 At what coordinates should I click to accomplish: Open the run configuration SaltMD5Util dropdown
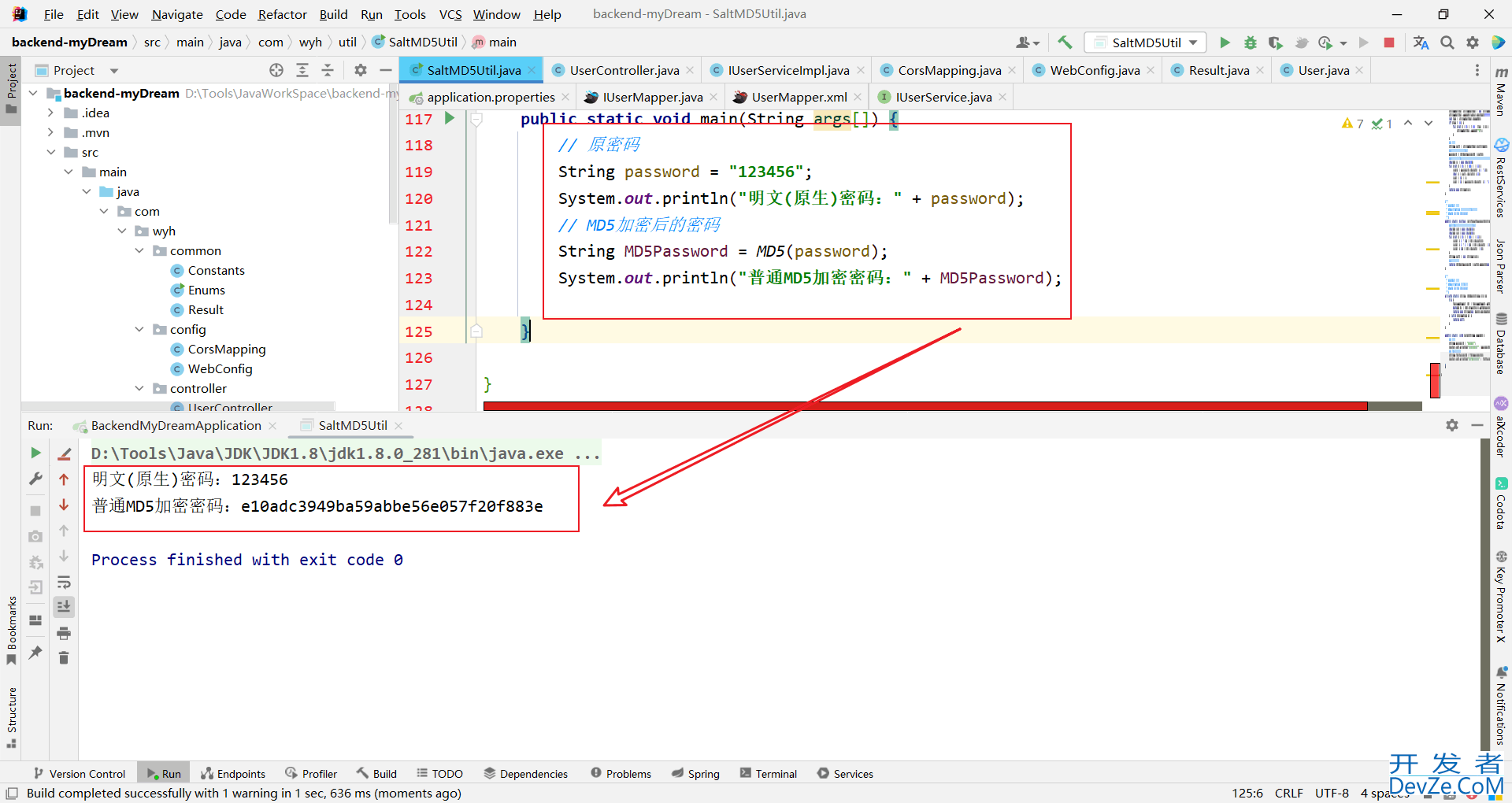tap(1145, 43)
